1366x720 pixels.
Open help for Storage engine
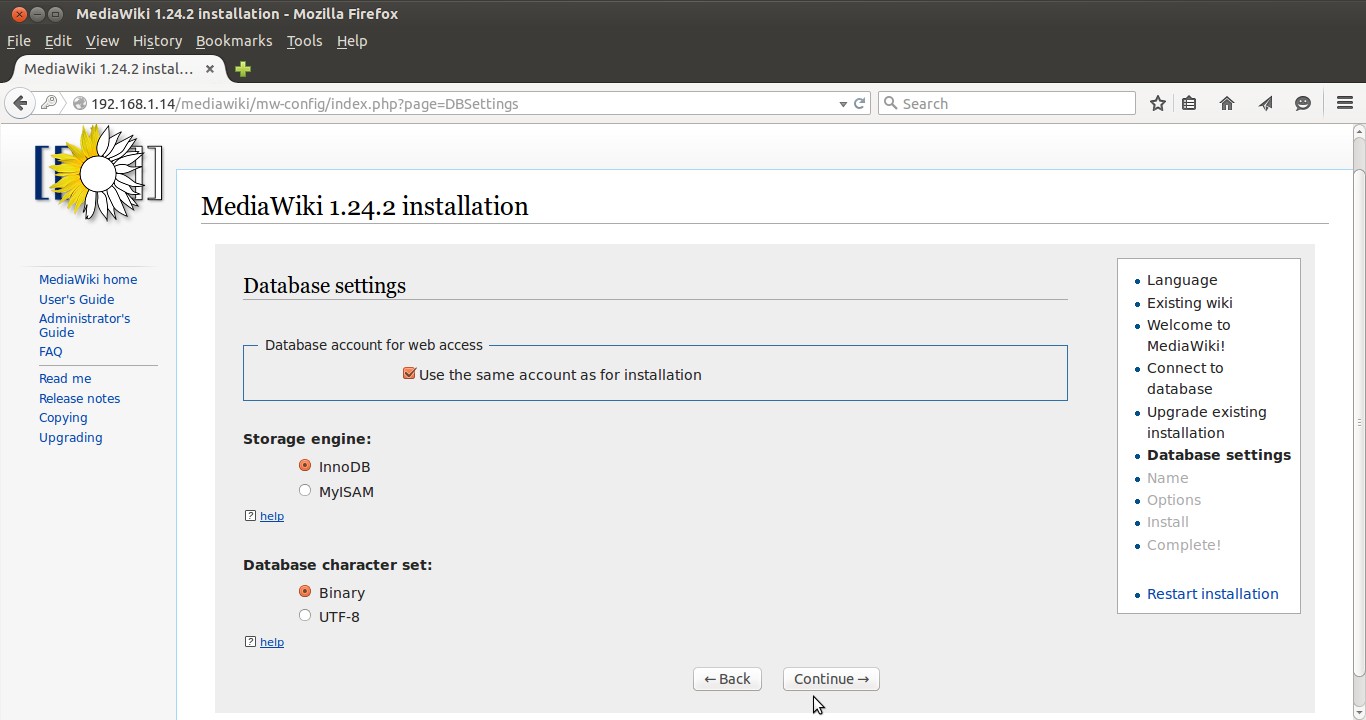click(x=271, y=516)
